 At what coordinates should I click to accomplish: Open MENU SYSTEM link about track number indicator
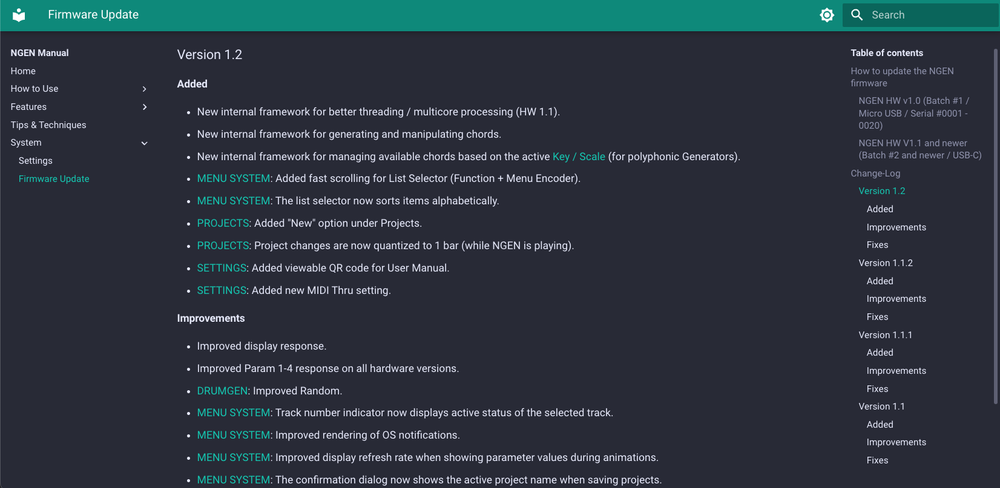tap(233, 413)
